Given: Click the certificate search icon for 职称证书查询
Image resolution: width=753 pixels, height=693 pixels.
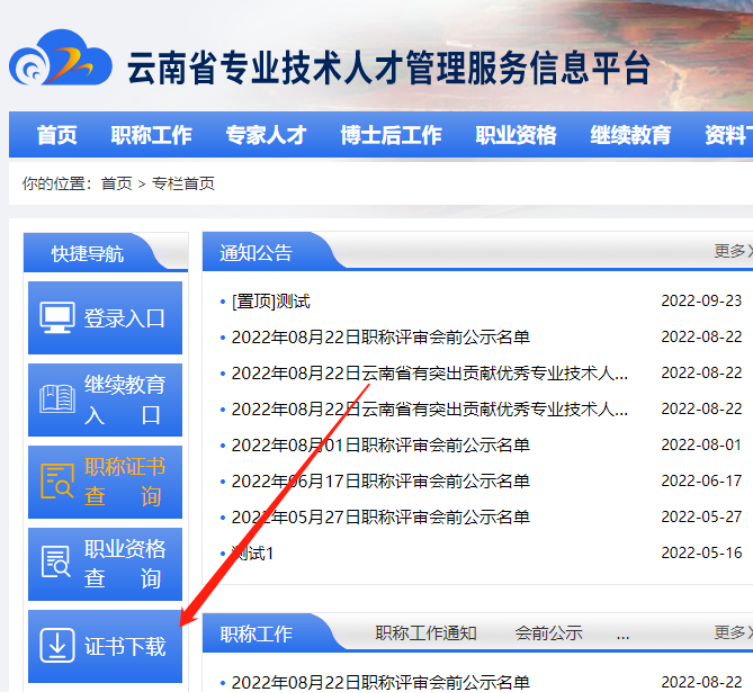Looking at the screenshot, I should [x=57, y=481].
